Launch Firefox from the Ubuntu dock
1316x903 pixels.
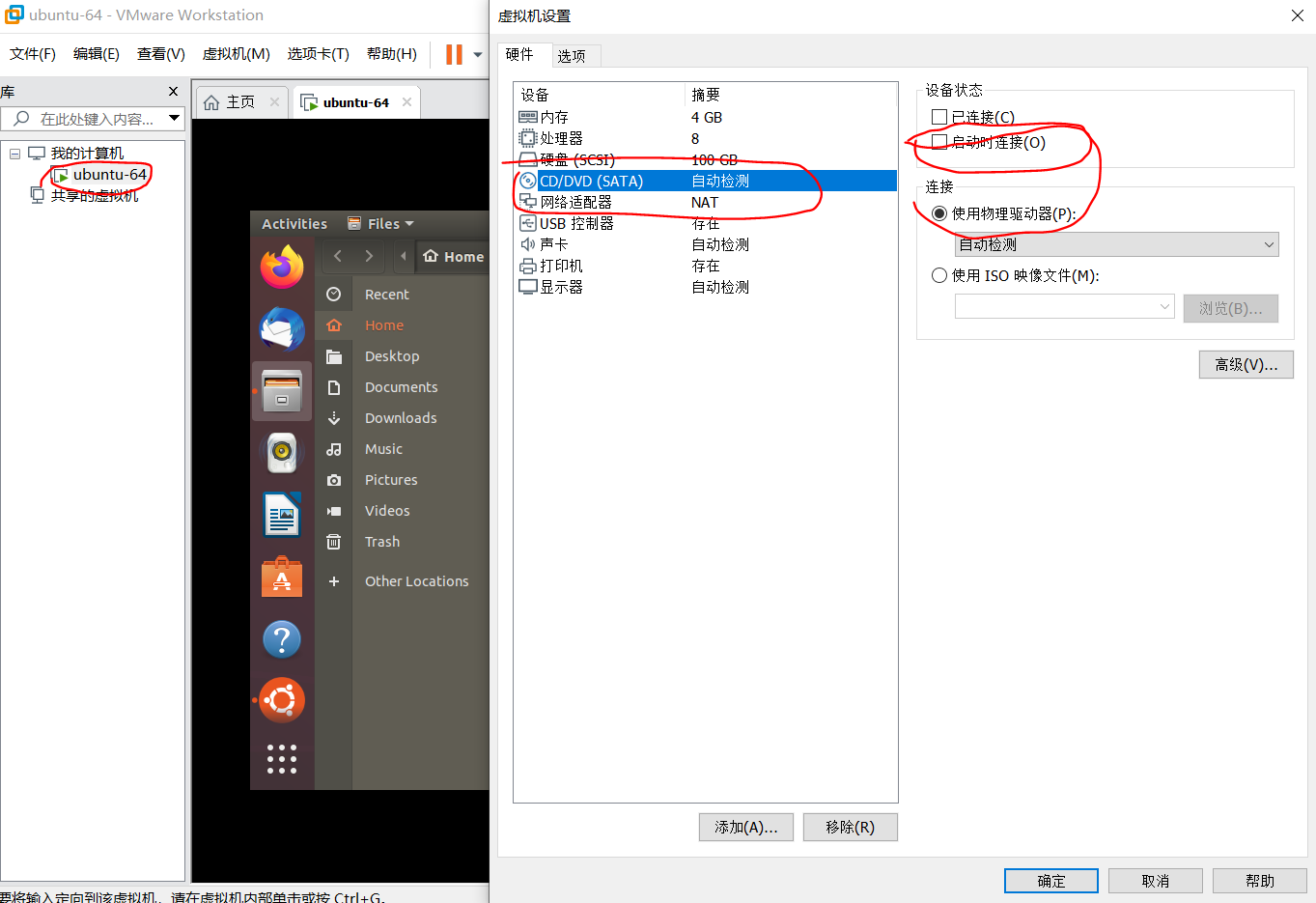tap(282, 268)
